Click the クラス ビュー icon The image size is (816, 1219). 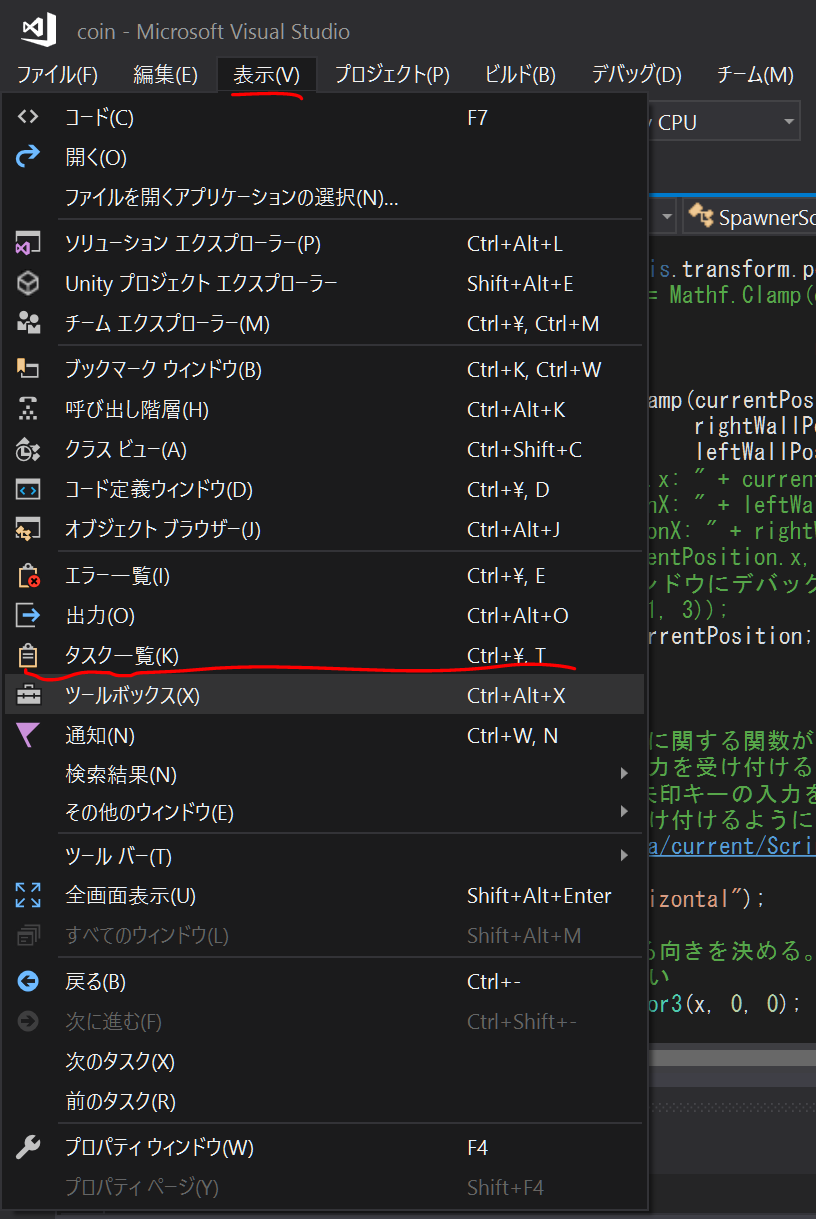click(x=28, y=449)
